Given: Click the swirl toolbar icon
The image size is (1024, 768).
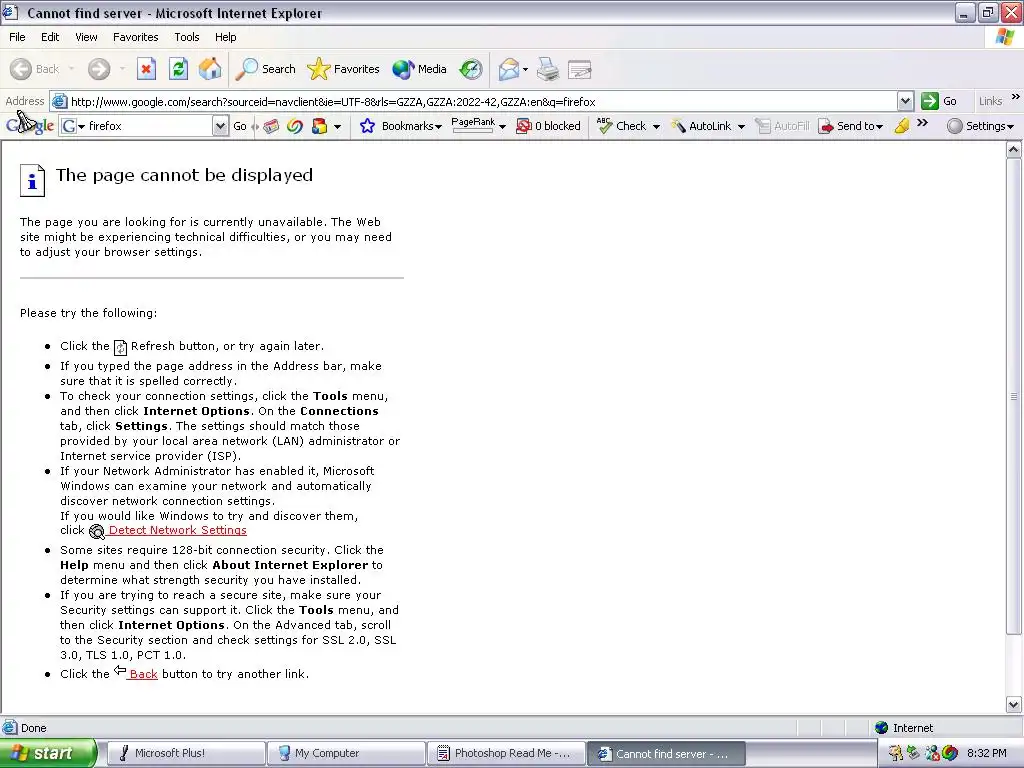Looking at the screenshot, I should pyautogui.click(x=295, y=126).
